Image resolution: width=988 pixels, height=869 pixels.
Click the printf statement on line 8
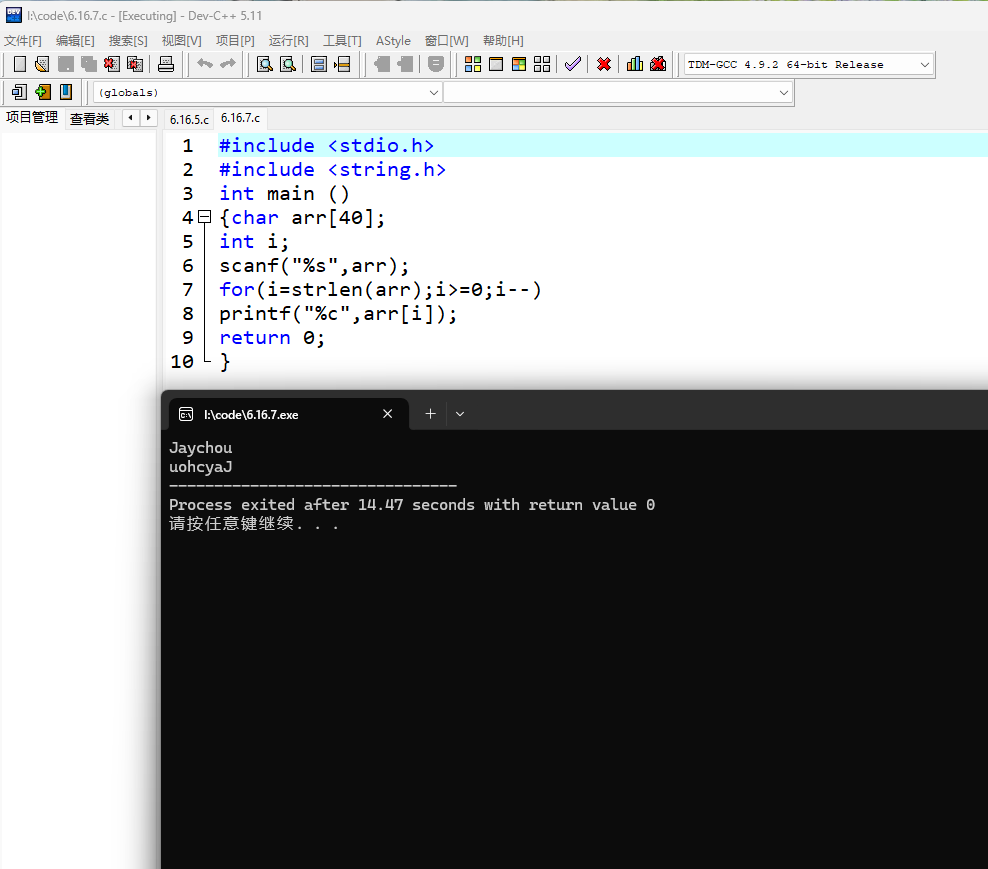point(338,314)
